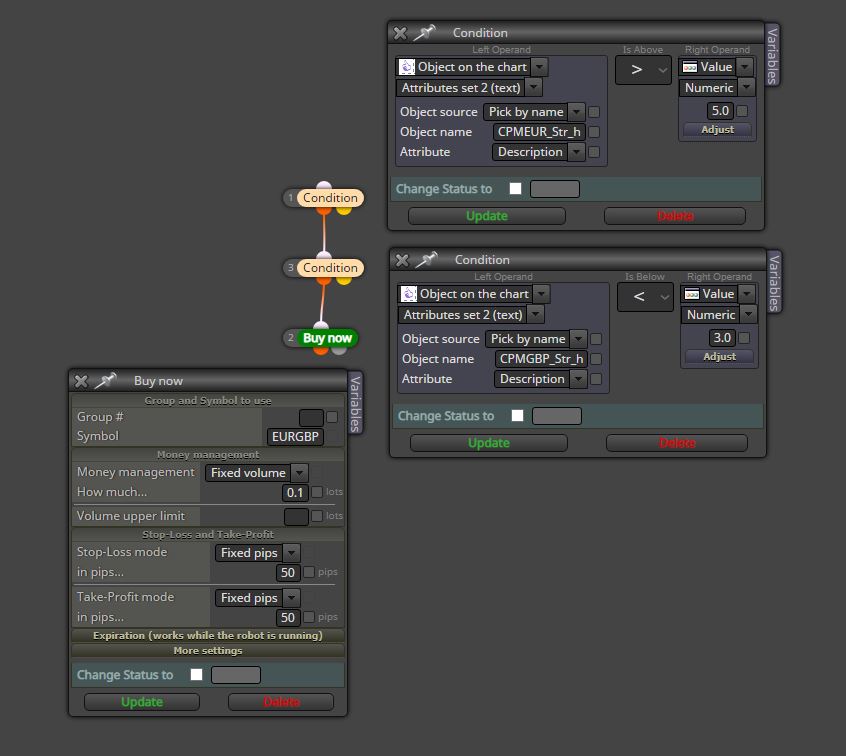Image resolution: width=846 pixels, height=756 pixels.
Task: Select Condition node number 1
Action: [330, 197]
